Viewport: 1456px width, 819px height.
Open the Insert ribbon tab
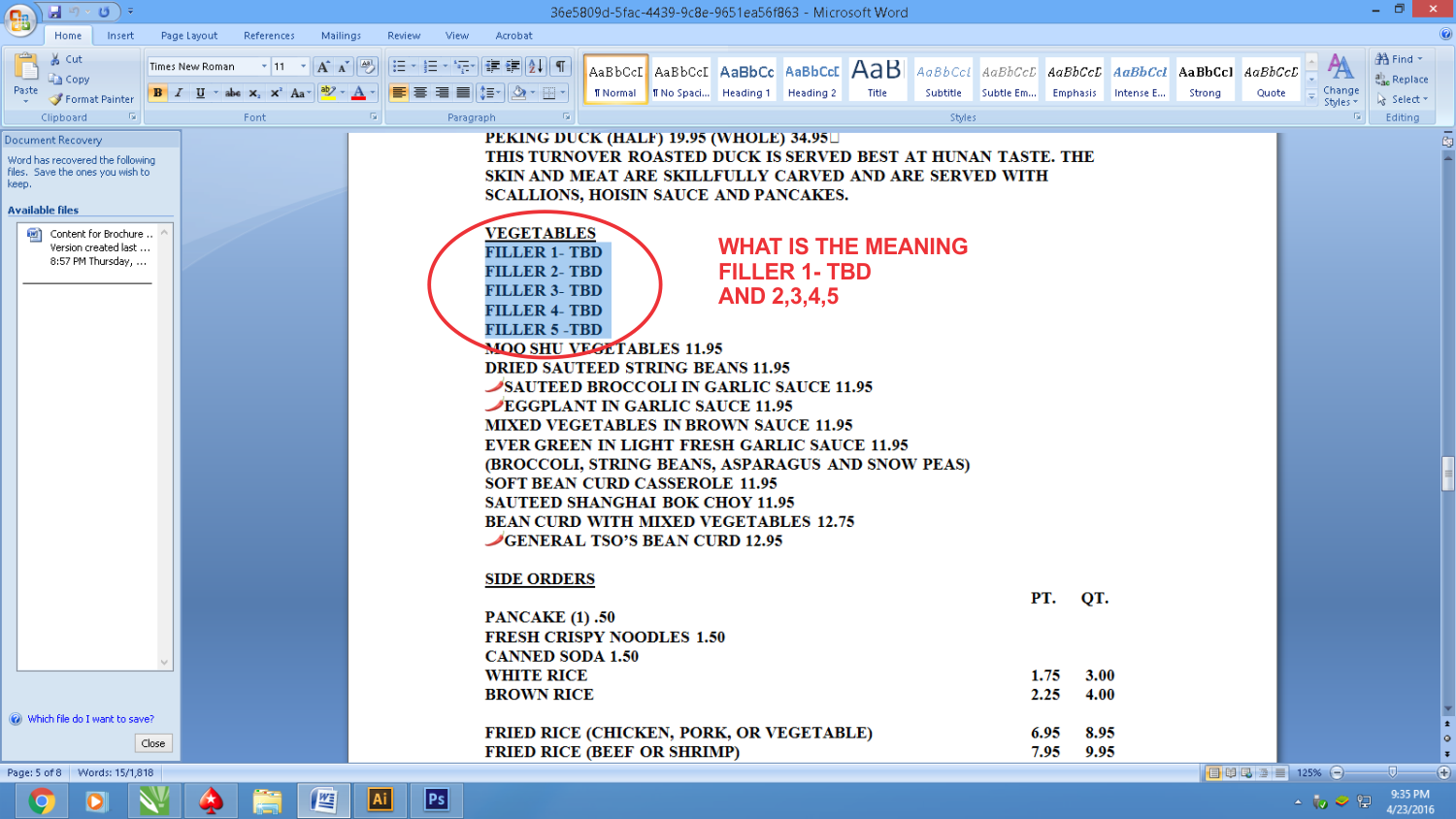pyautogui.click(x=120, y=36)
